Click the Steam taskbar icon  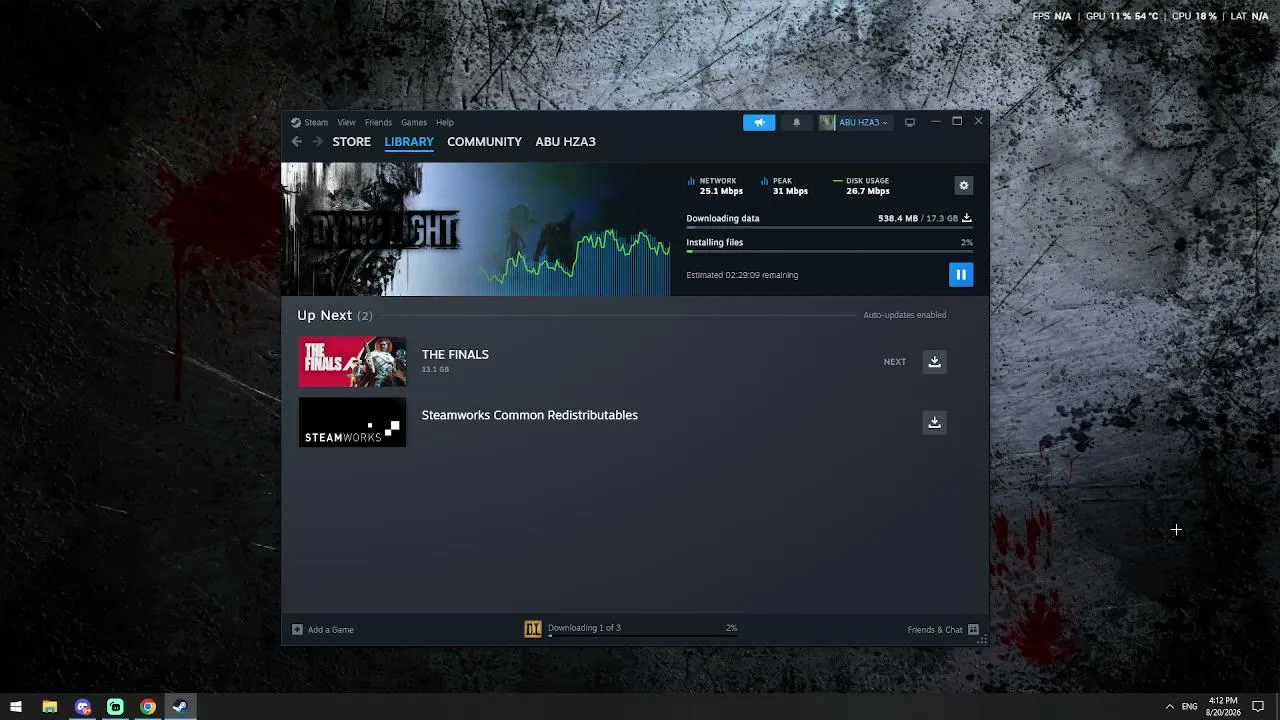pos(180,707)
